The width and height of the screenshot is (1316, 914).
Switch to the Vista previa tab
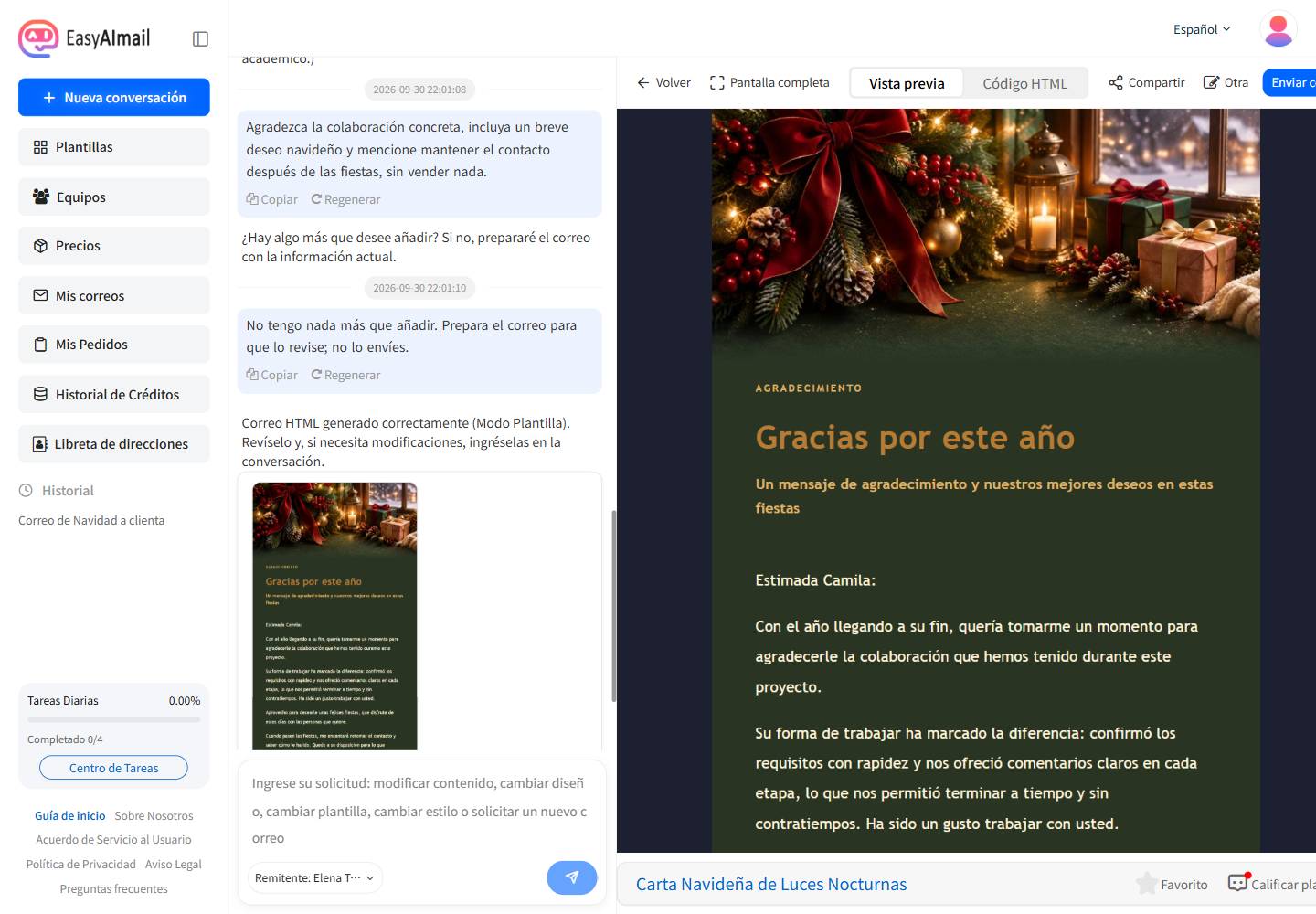point(907,83)
